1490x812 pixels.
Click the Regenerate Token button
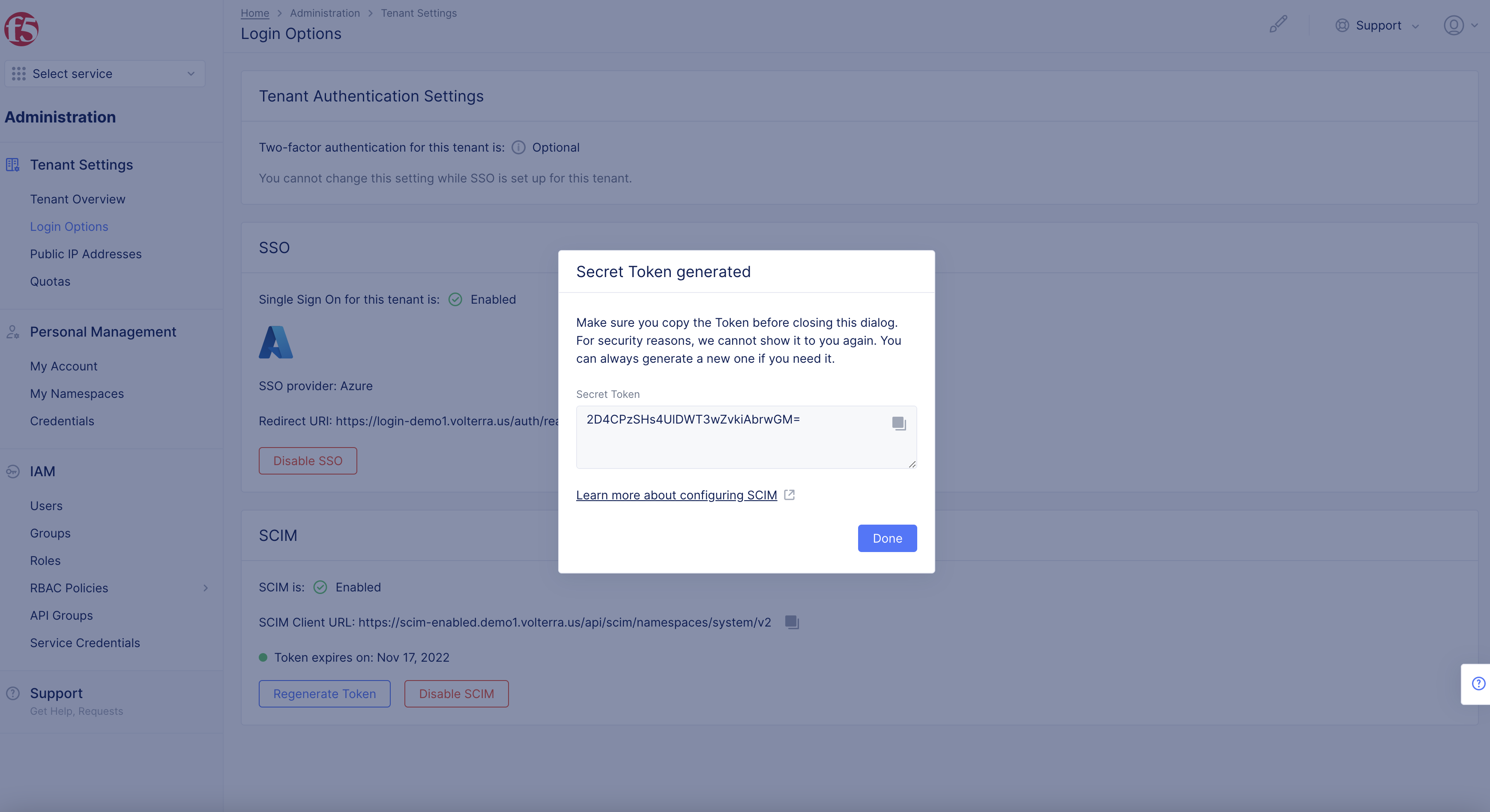pos(324,693)
